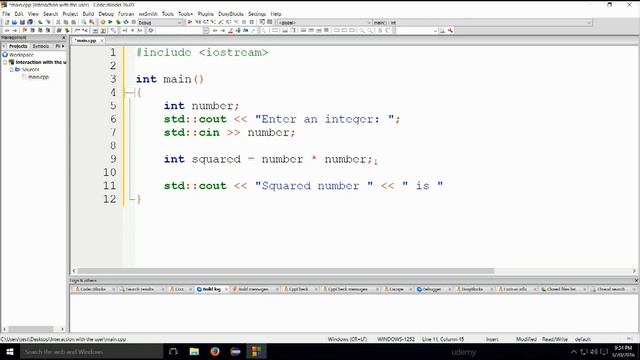Open the Build menu
The height and width of the screenshot is (360, 640).
88,14
